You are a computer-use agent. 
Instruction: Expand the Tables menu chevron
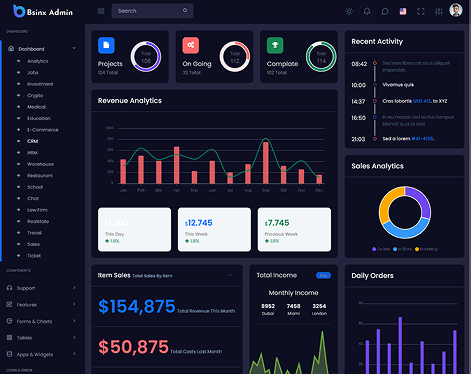[x=74, y=337]
